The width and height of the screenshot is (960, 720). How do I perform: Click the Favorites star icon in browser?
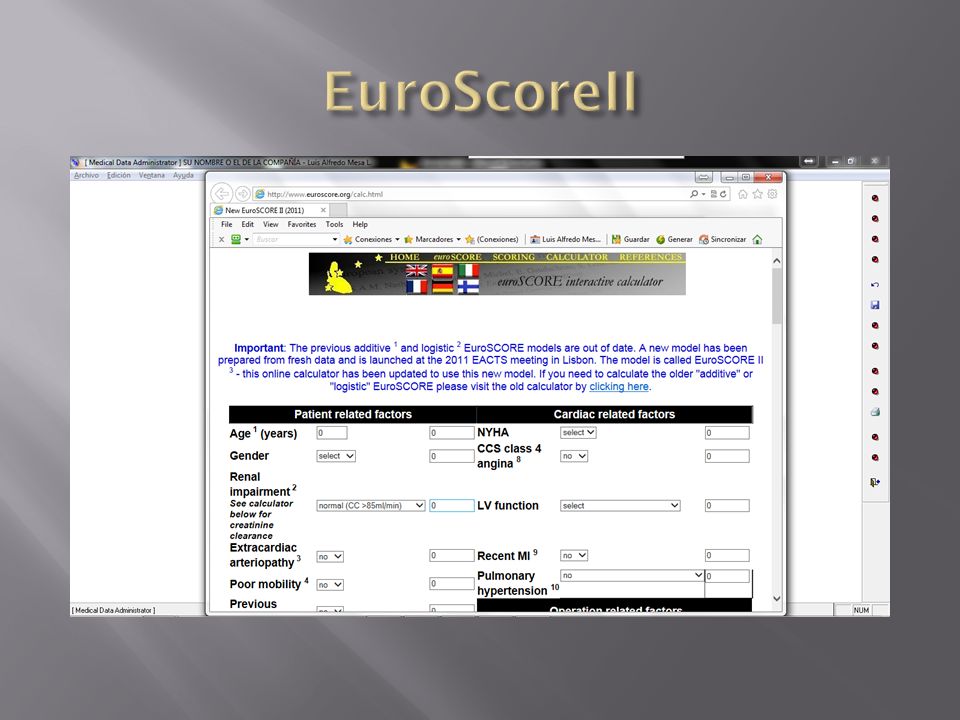tap(757, 194)
